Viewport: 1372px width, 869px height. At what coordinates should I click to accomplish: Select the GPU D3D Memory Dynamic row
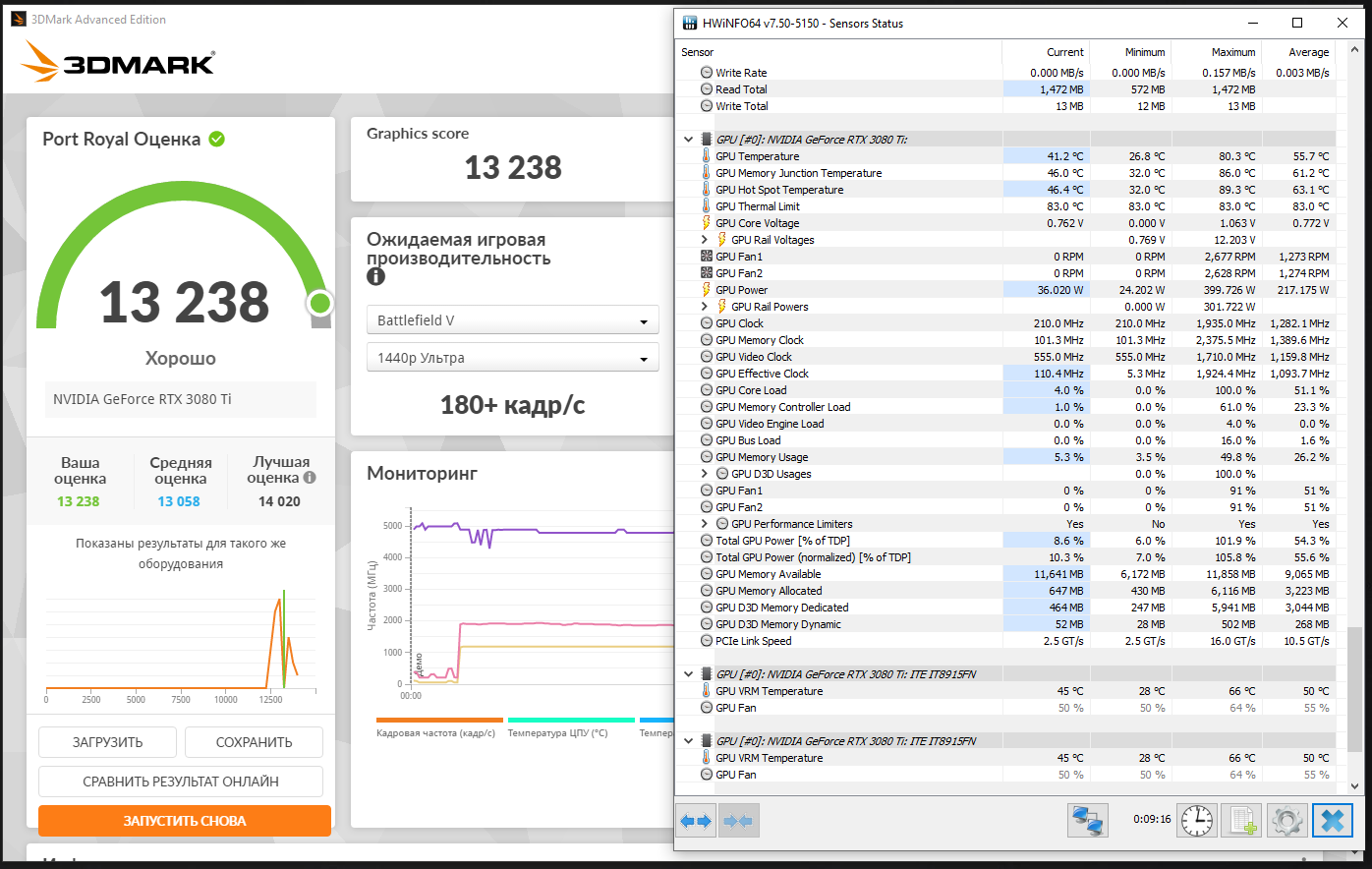click(1005, 624)
